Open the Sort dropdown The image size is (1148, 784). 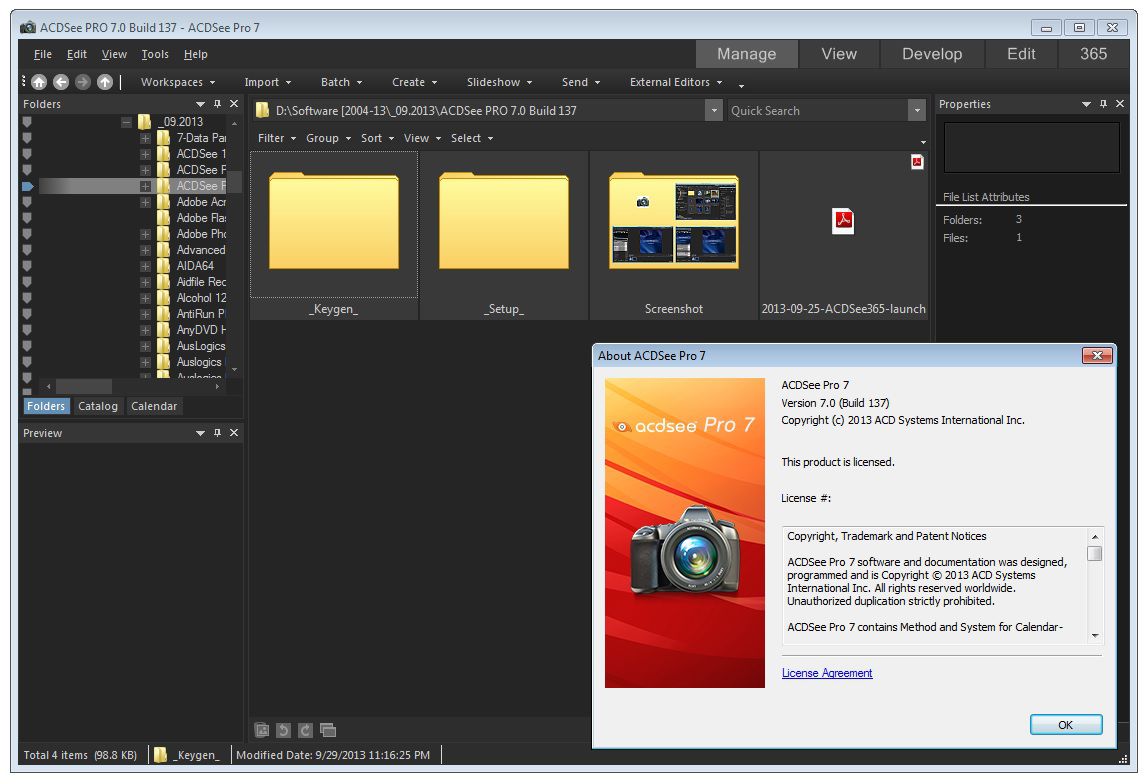click(377, 138)
